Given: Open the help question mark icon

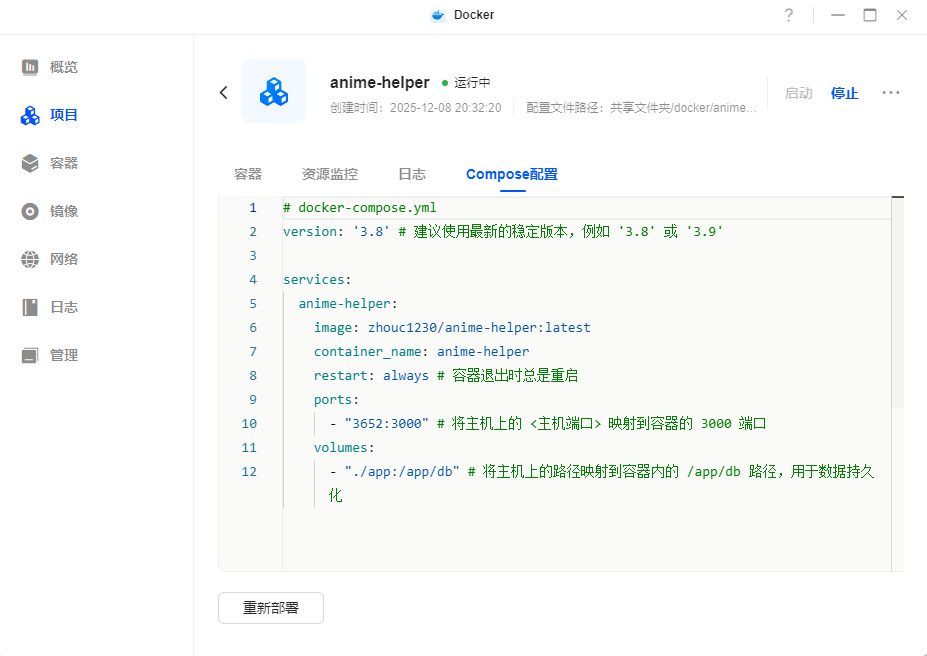Looking at the screenshot, I should tap(789, 15).
